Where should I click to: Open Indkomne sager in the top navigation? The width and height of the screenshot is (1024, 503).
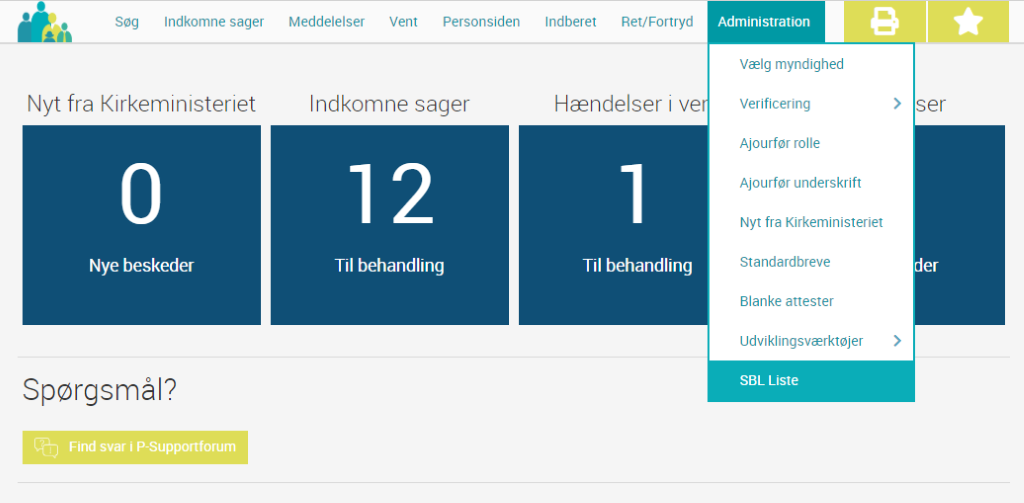coord(214,22)
